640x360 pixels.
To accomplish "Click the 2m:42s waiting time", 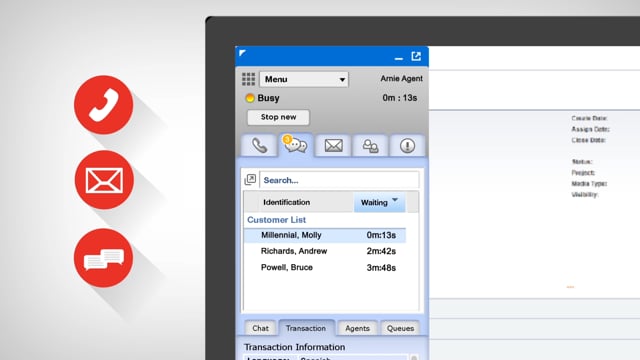I will pos(381,251).
